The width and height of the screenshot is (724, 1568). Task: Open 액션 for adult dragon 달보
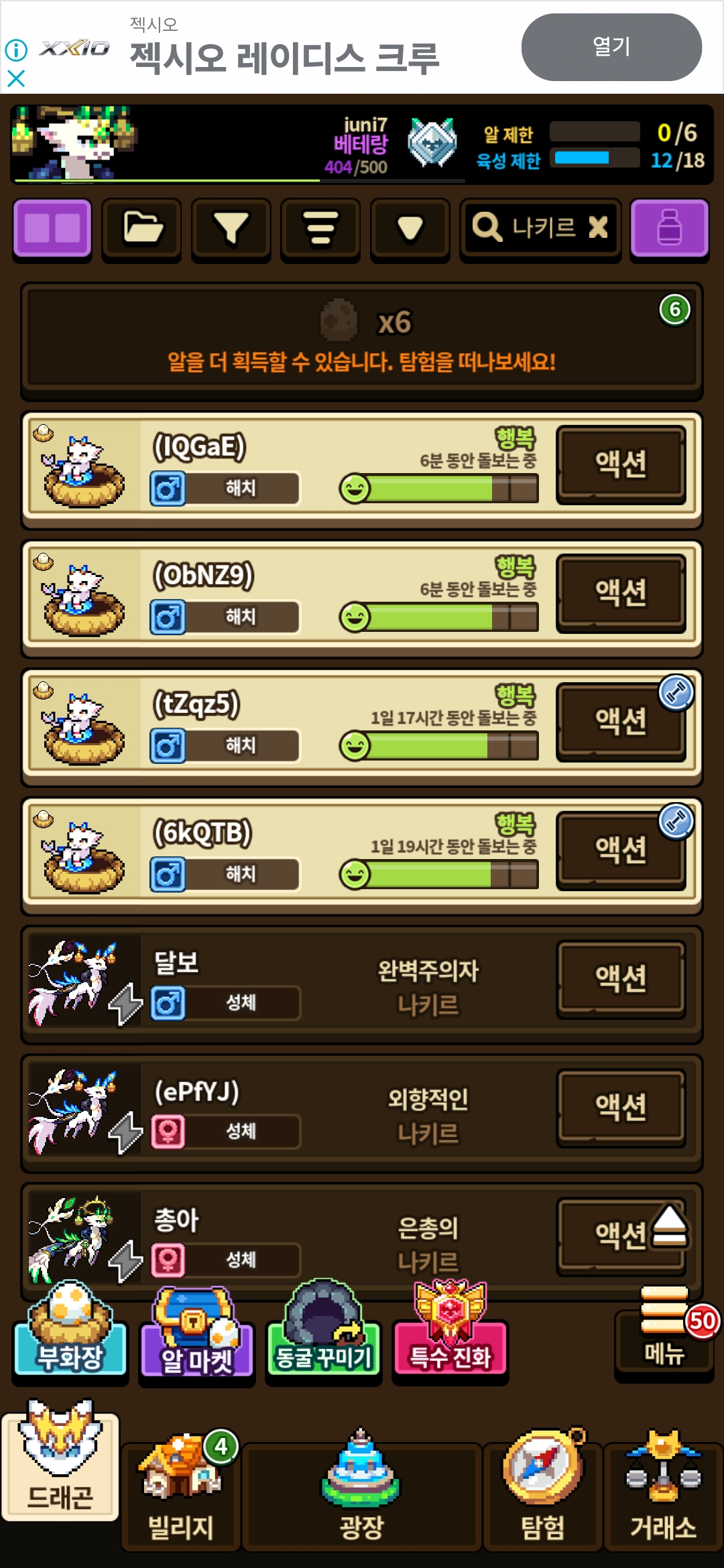pos(621,978)
